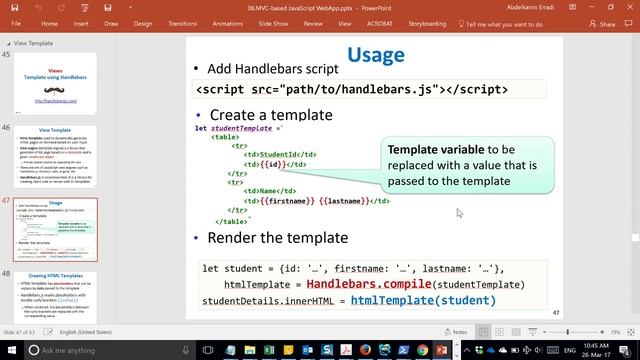Open Firefox from taskbar
The width and height of the screenshot is (640, 360).
tap(365, 350)
